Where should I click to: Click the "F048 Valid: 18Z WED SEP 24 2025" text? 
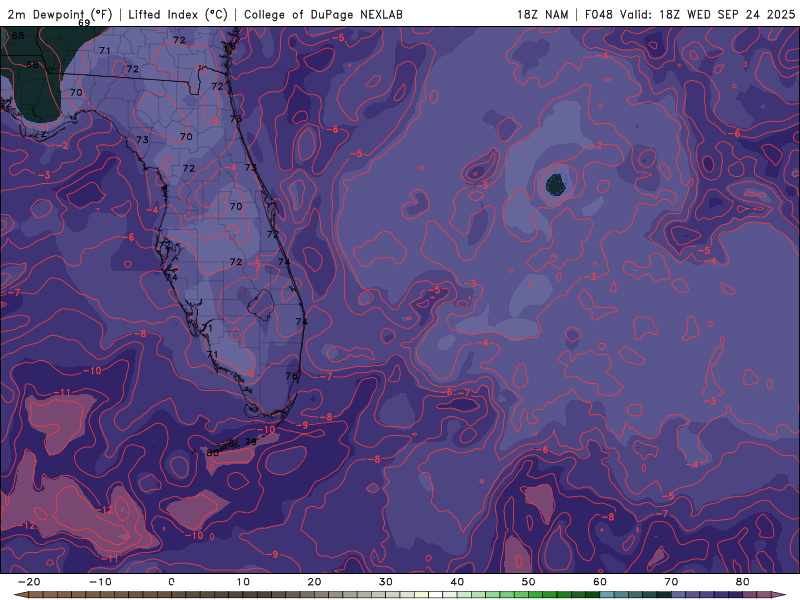(690, 14)
